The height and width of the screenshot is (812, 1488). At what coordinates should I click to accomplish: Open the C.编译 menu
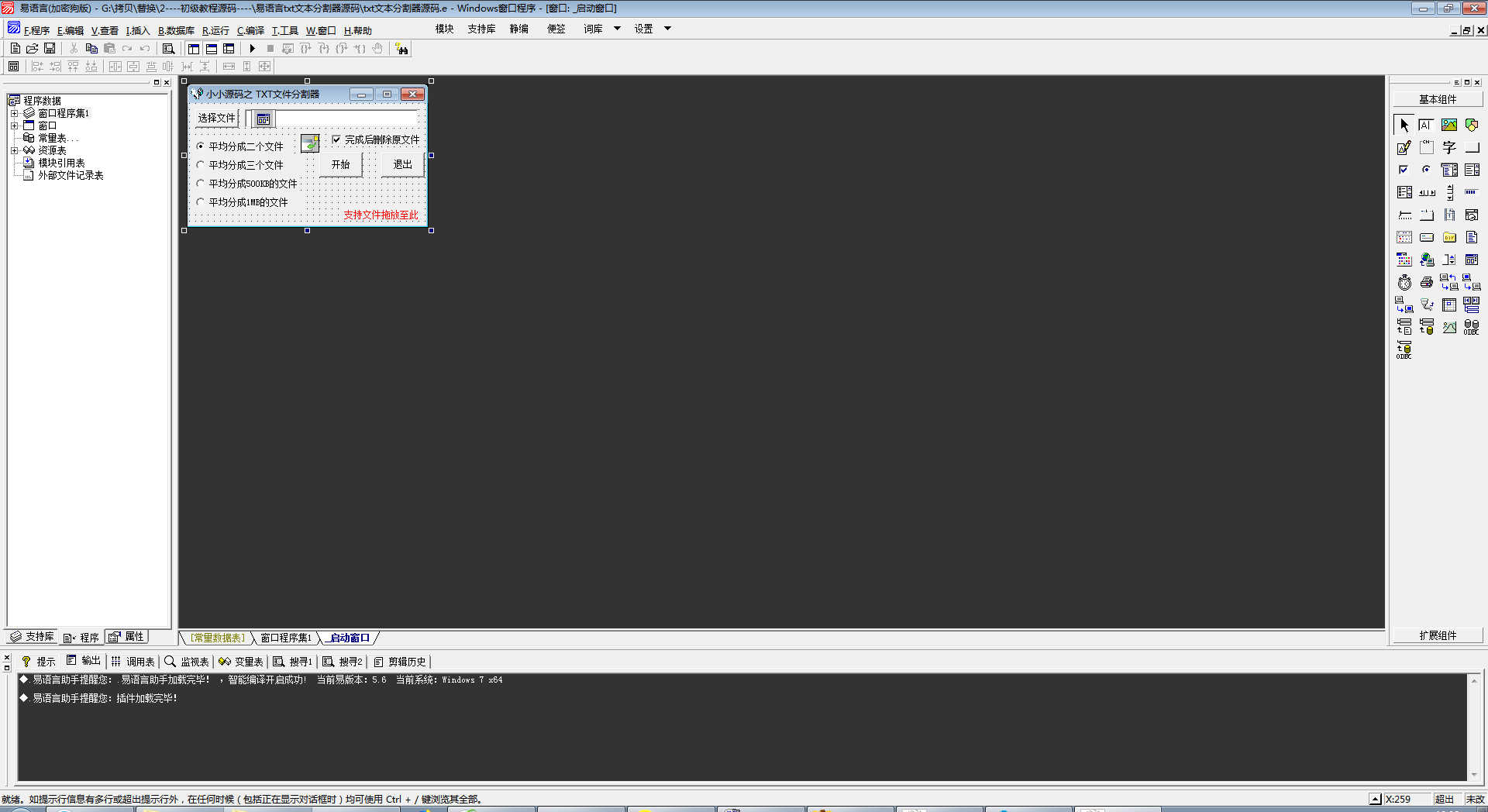(x=250, y=30)
